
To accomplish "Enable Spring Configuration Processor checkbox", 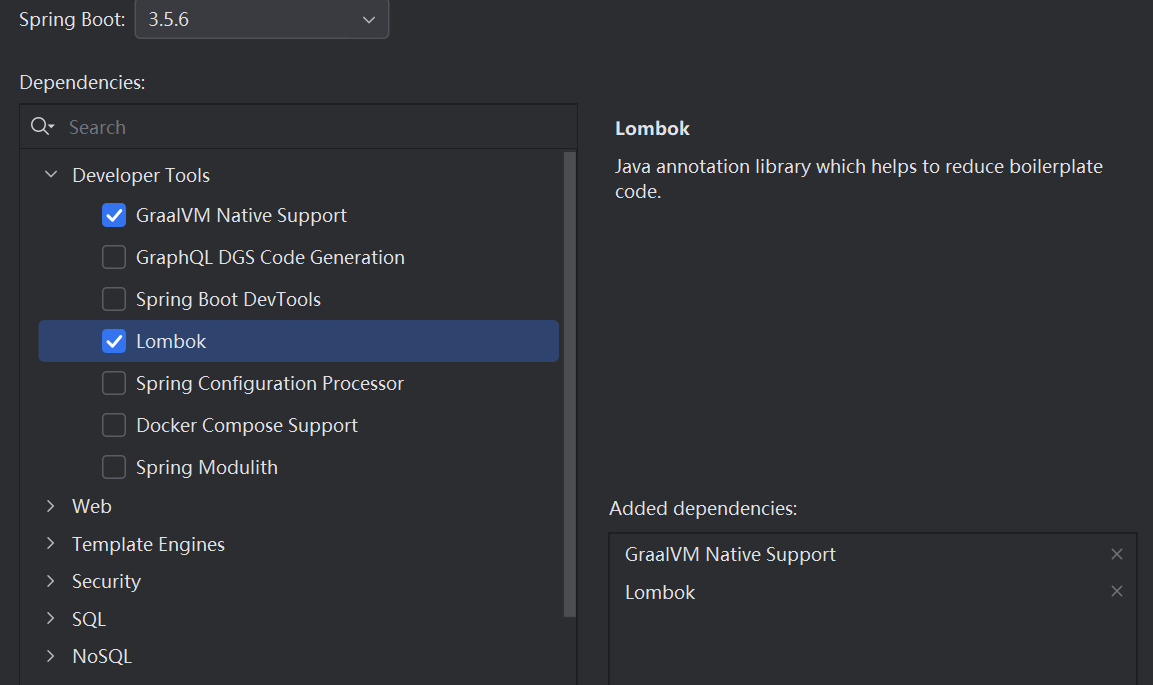I will coord(114,384).
